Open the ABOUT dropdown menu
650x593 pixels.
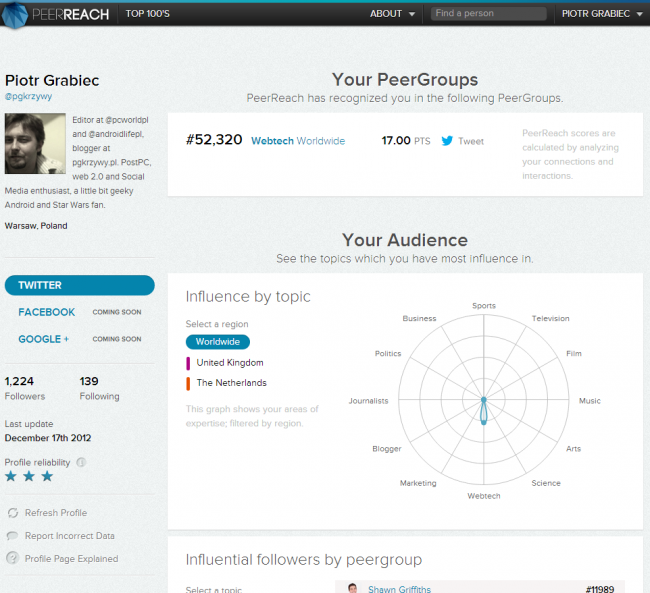[392, 14]
